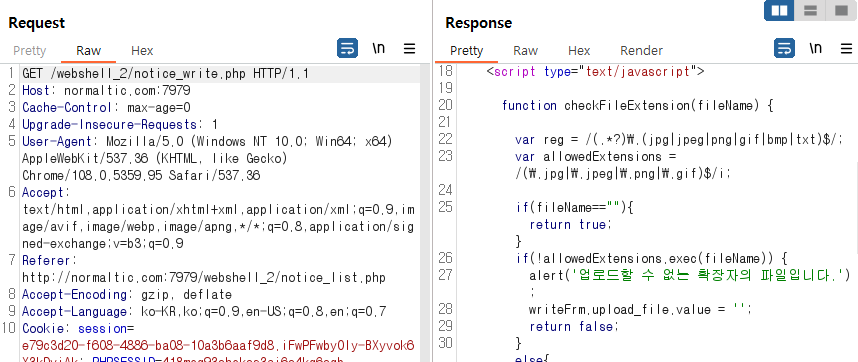The image size is (858, 362).
Task: Click the if(fileName=="") line
Action: [574, 207]
